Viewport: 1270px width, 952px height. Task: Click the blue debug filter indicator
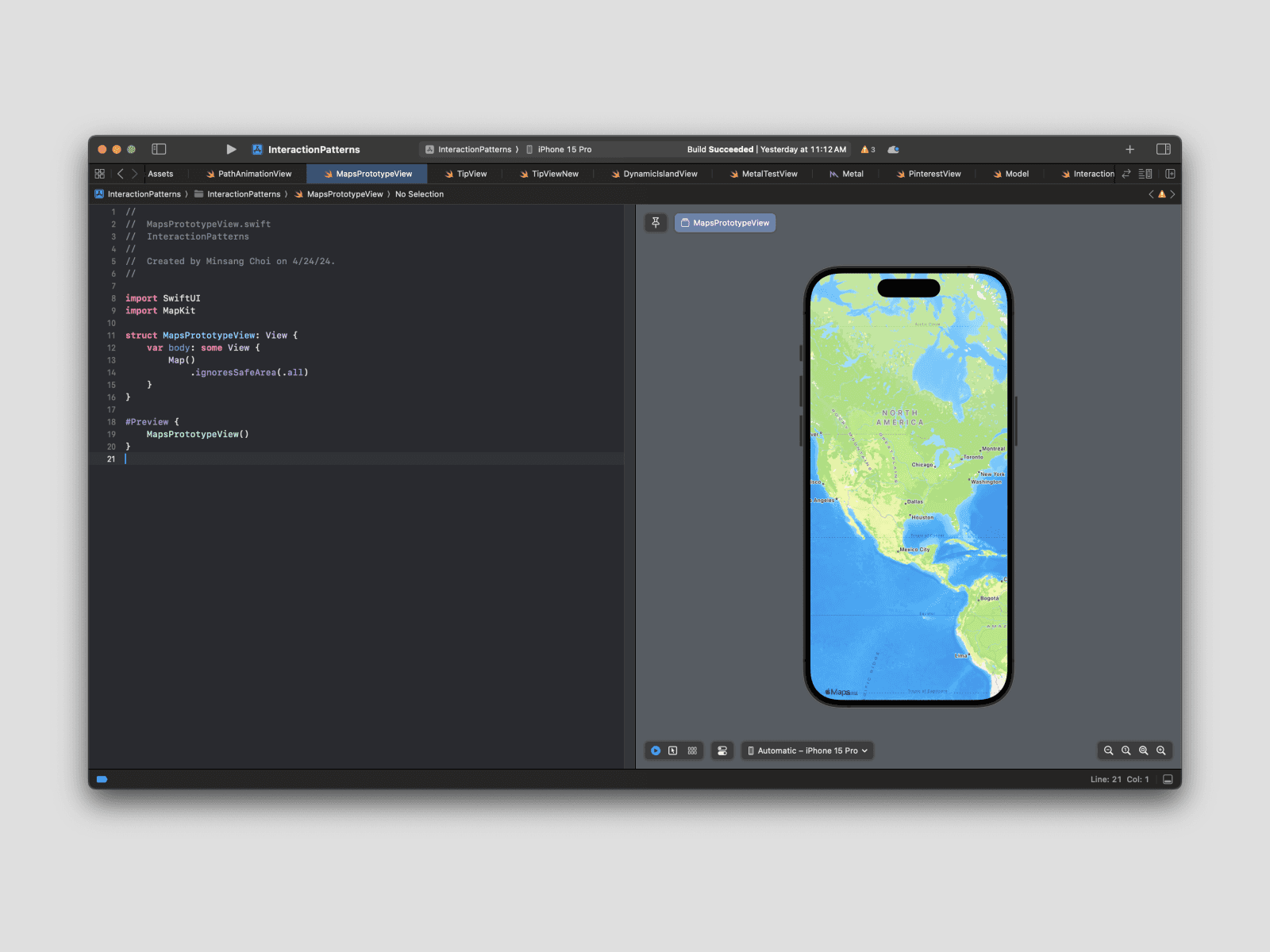102,779
